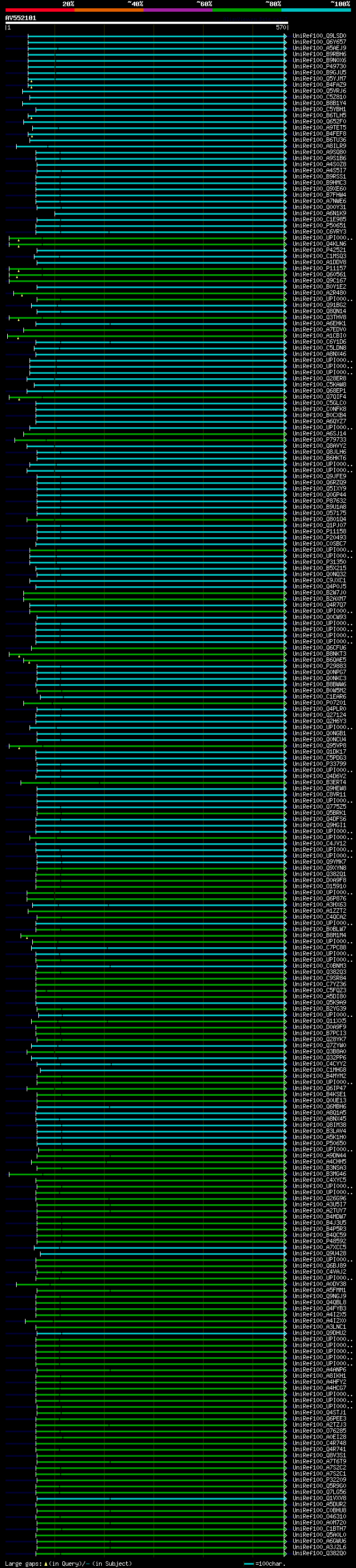
Task: Select the UniRef100_Q4STJ1 label
Action: coord(319,1412)
